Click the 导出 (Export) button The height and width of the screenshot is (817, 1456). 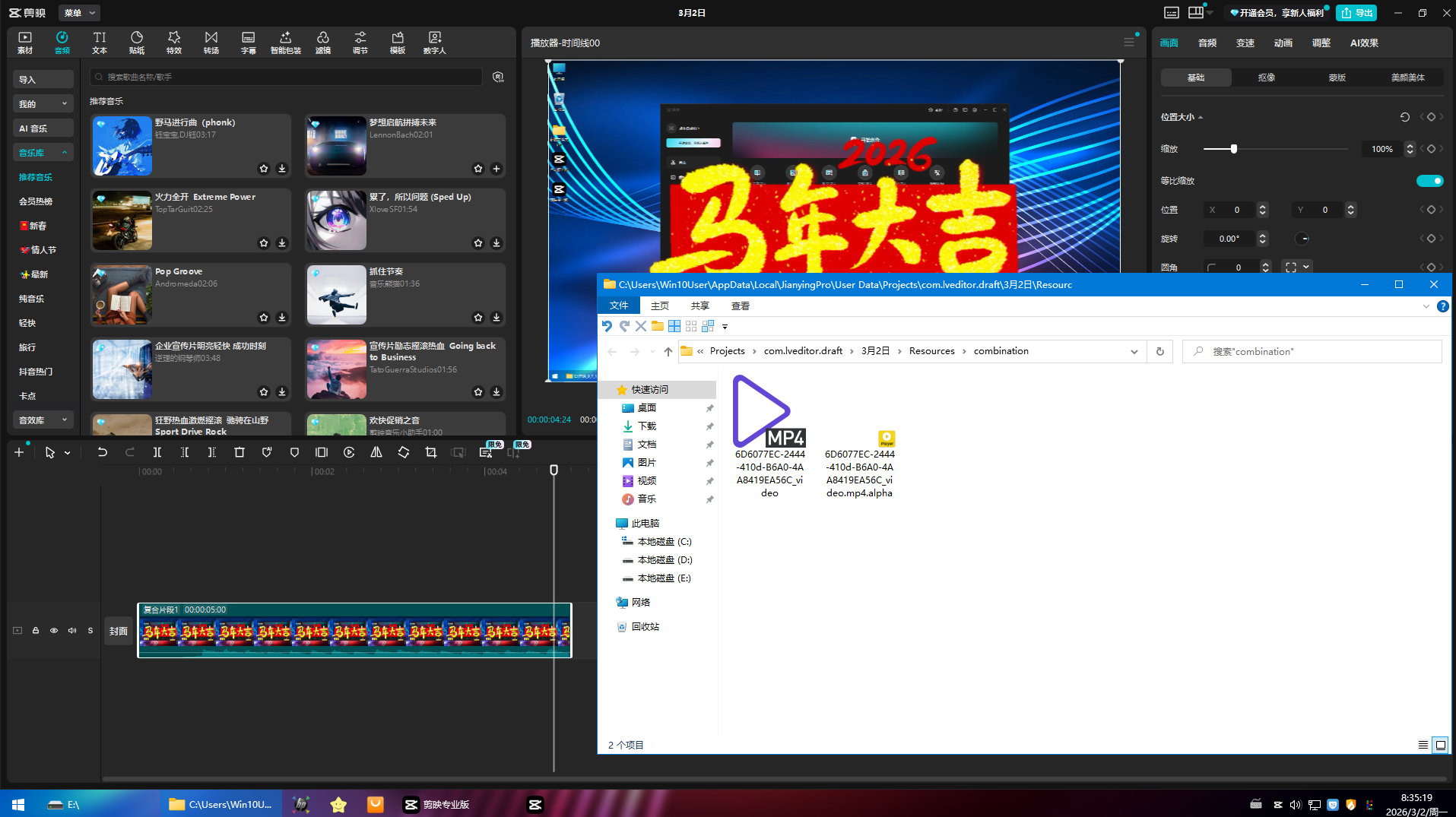pos(1356,13)
